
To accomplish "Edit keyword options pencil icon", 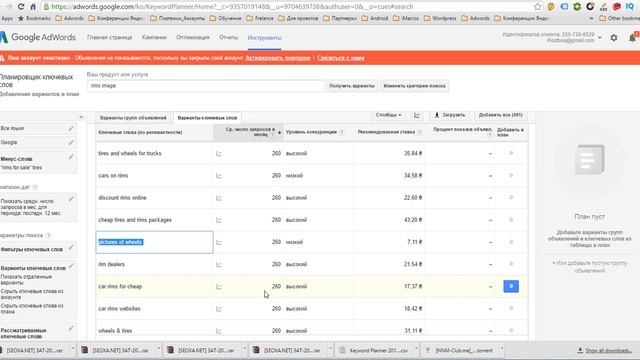I will click(71, 266).
